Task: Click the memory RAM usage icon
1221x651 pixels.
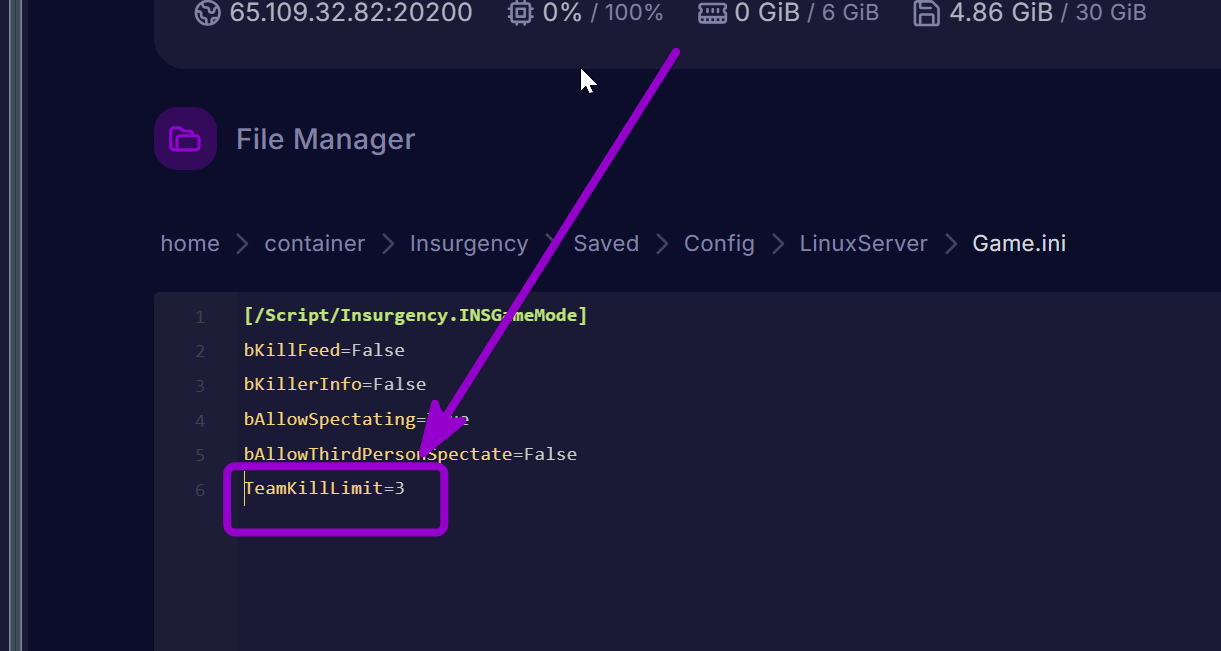Action: click(712, 13)
